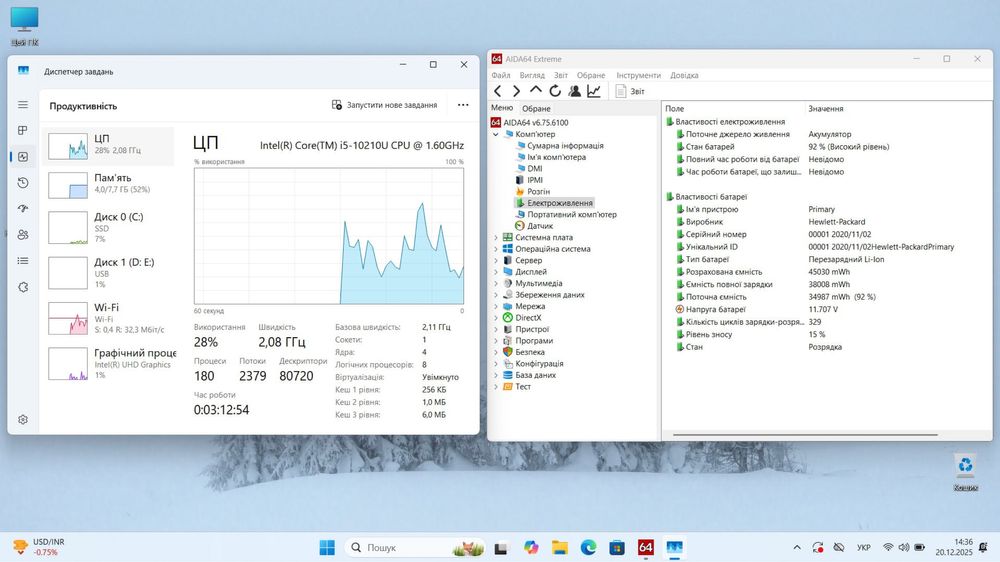Open File Explorer on taskbar
The image size is (1000, 562).
click(x=559, y=547)
